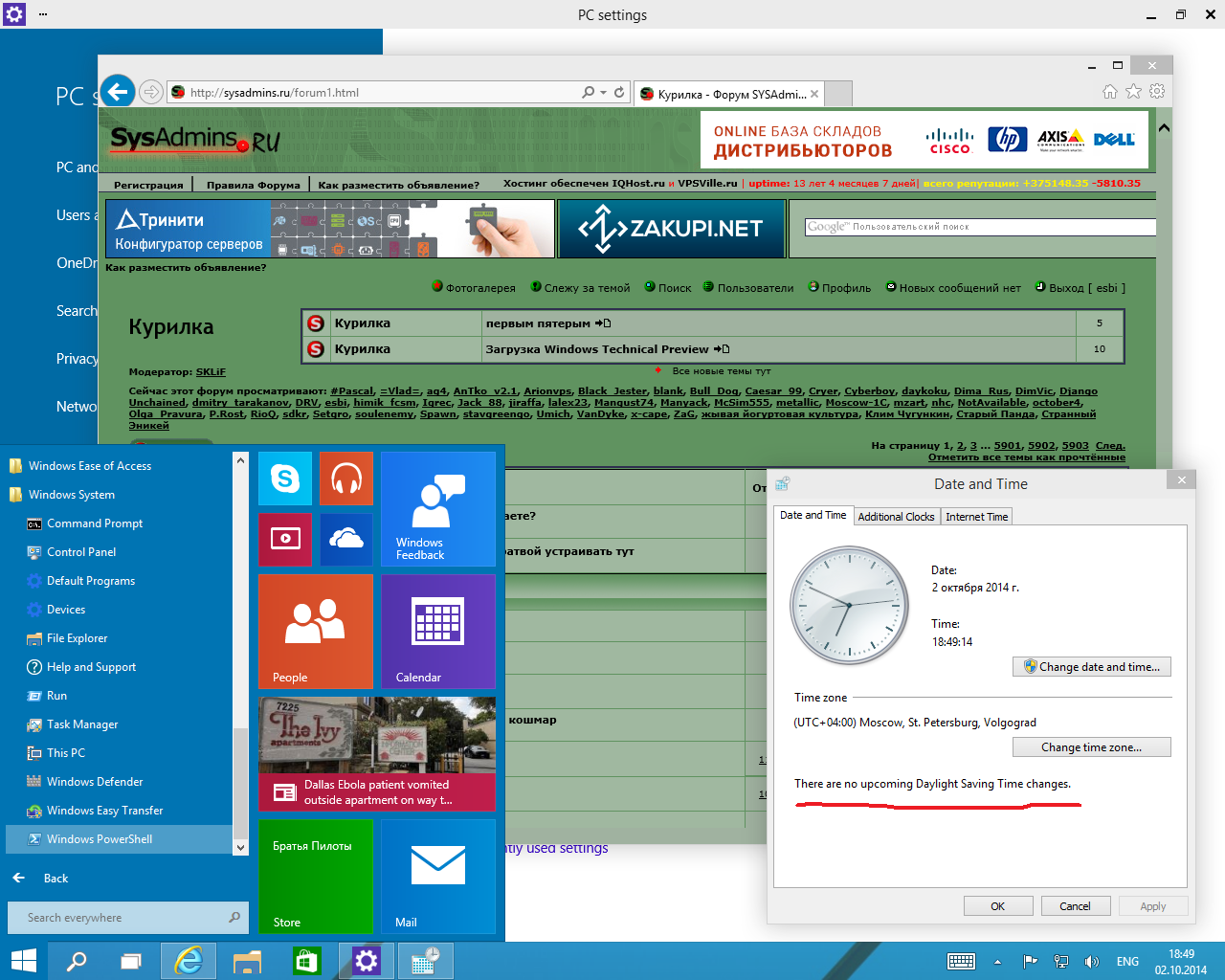Open the ENG language indicator
This screenshot has height=980, width=1225.
coord(1127,962)
